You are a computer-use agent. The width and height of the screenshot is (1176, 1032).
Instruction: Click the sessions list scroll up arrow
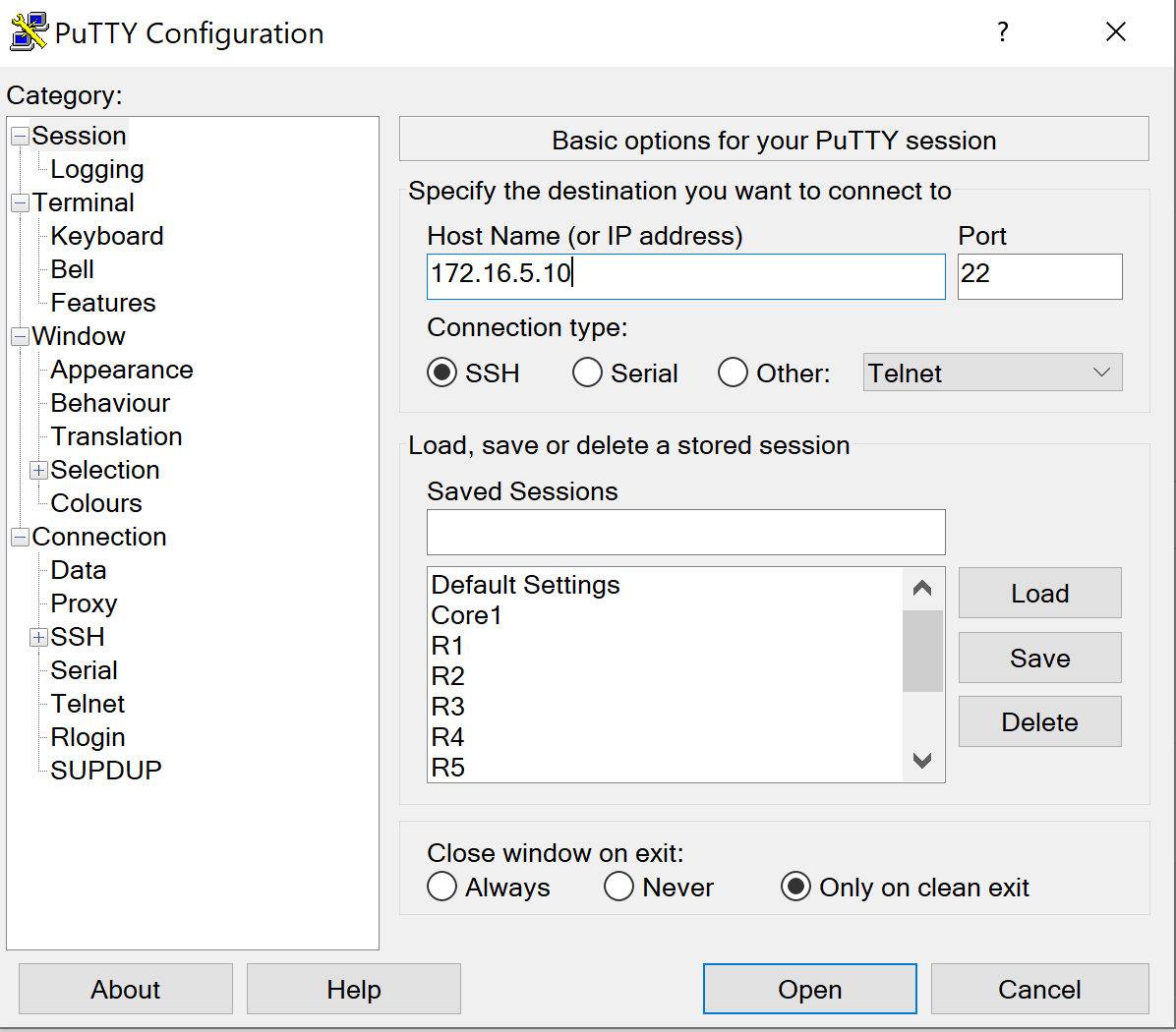(x=922, y=589)
